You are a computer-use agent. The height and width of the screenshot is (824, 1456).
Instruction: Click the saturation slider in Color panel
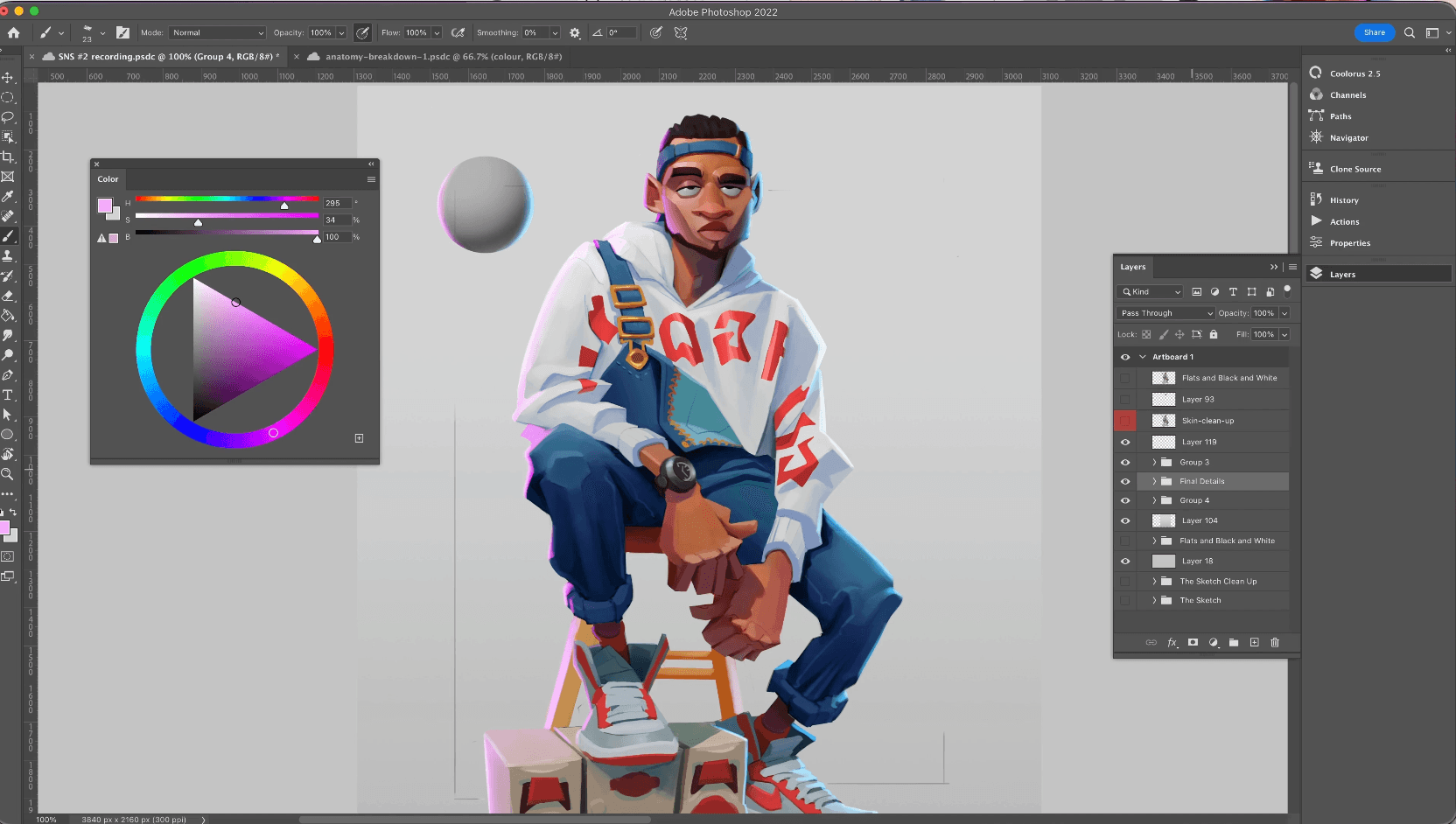(227, 215)
